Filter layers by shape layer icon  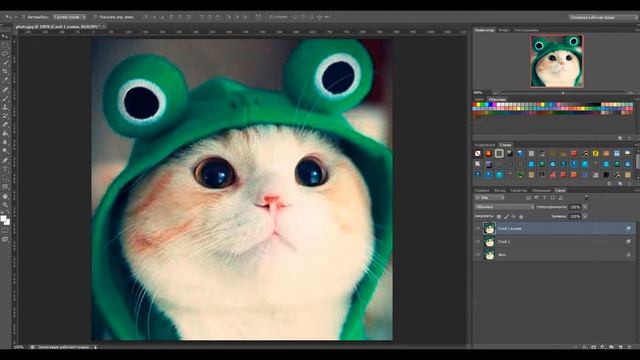[553, 198]
